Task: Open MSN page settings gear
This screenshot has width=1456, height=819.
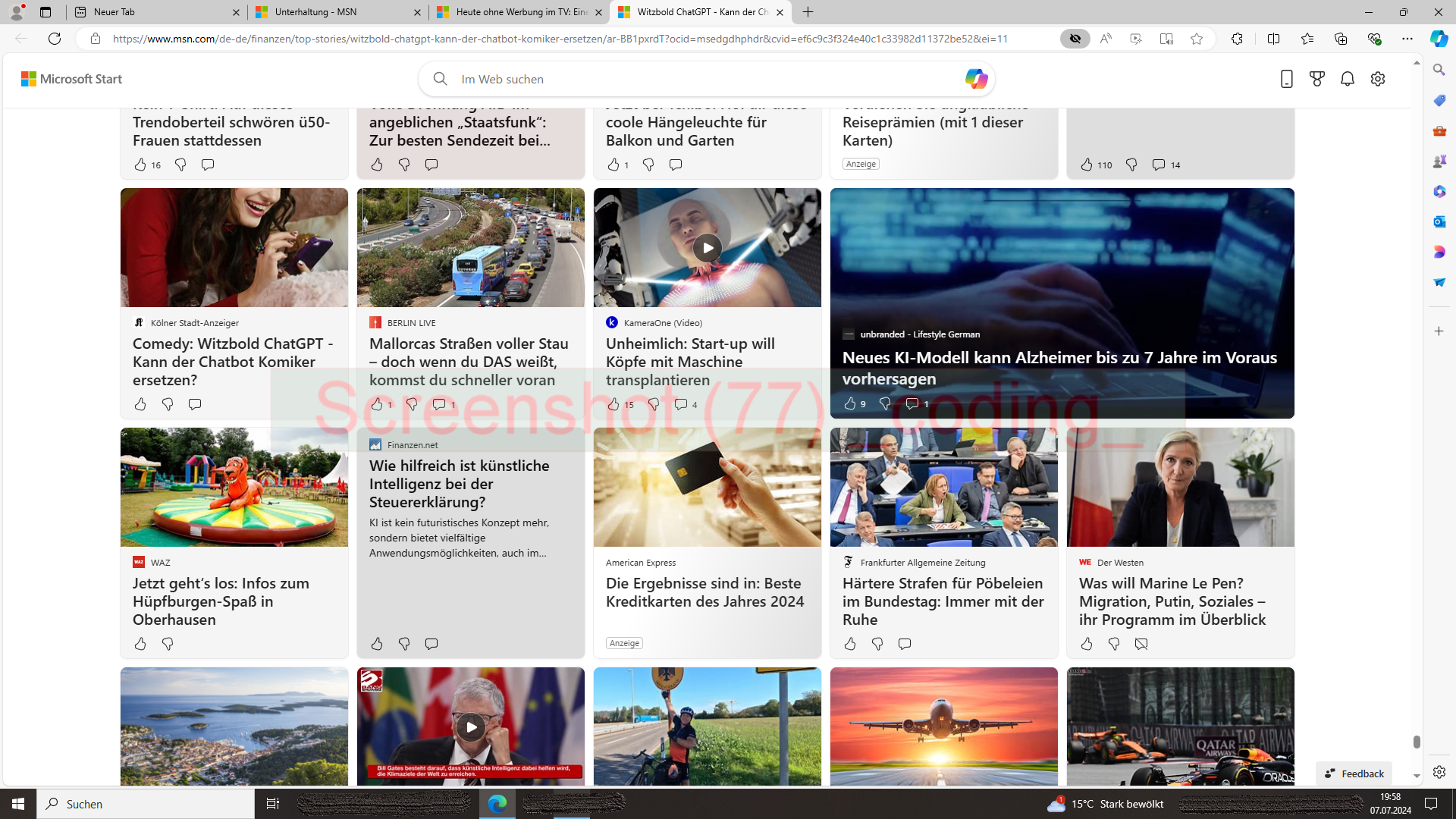Action: pos(1378,79)
